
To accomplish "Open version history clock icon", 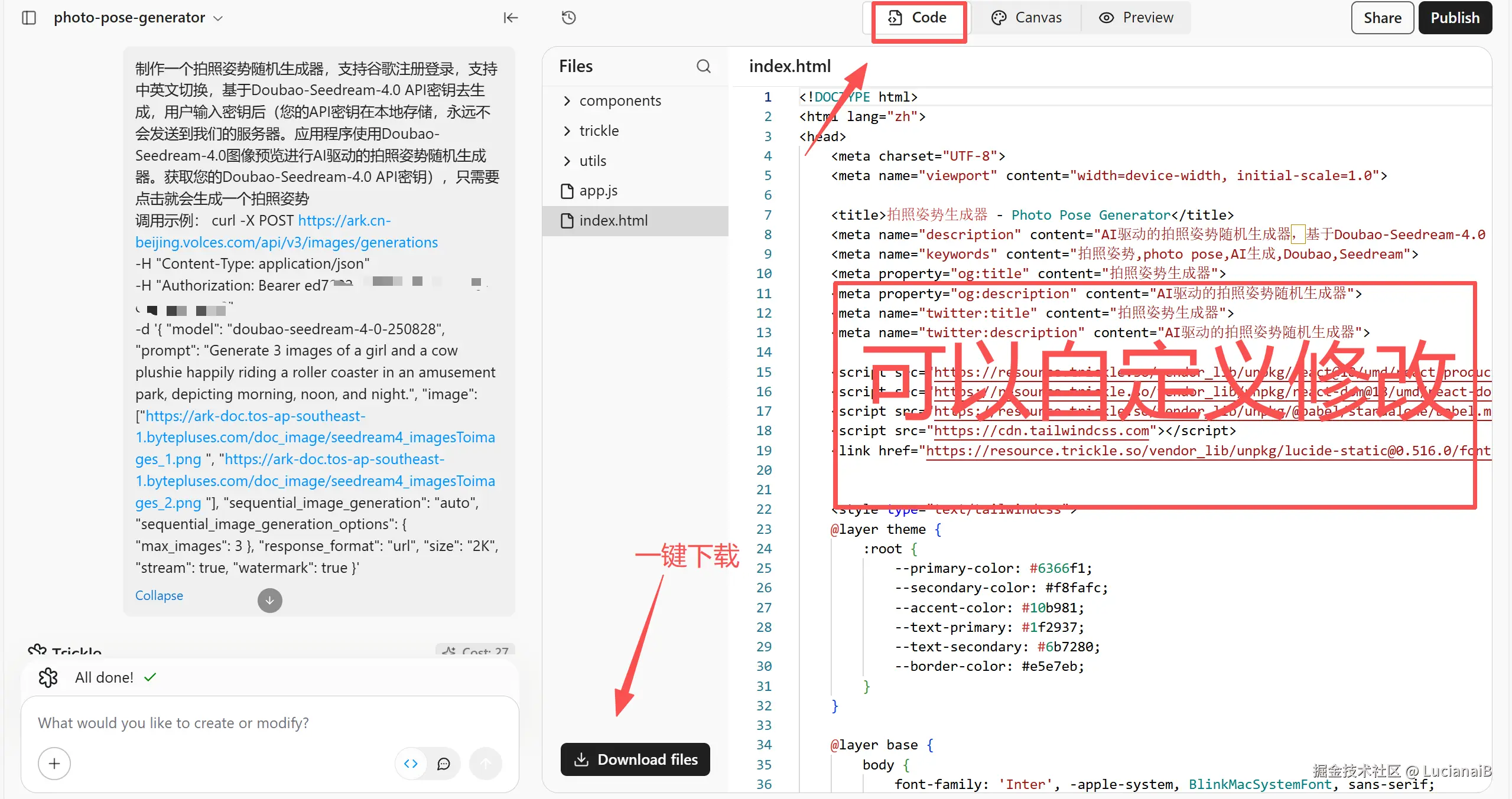I will click(x=568, y=18).
